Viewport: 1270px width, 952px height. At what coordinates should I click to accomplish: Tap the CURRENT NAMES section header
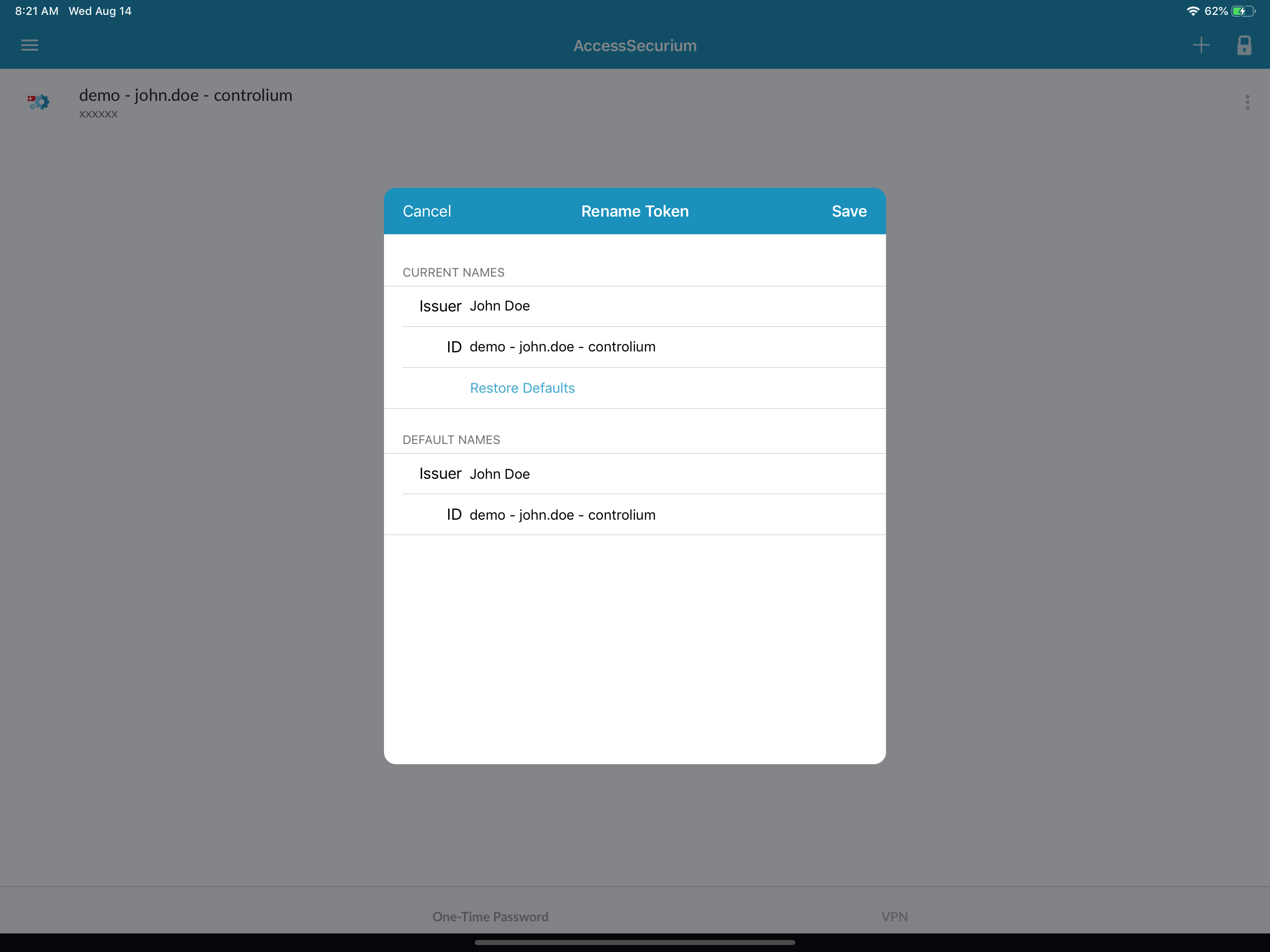[x=454, y=273]
